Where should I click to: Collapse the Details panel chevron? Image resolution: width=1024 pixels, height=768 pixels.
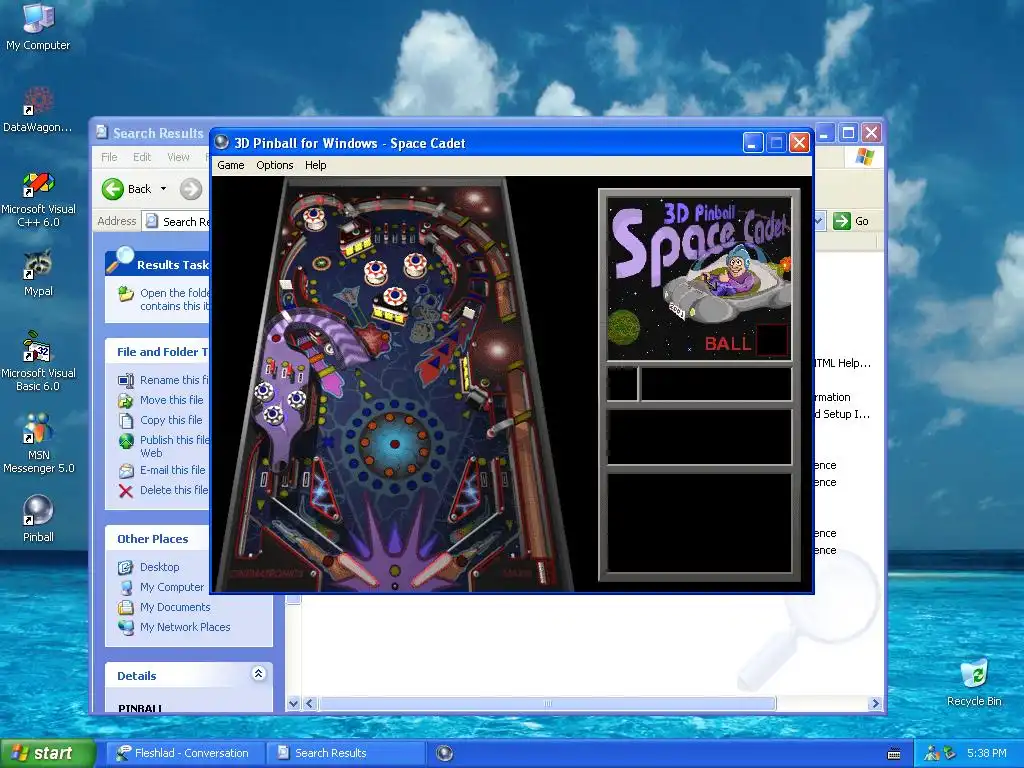[259, 673]
